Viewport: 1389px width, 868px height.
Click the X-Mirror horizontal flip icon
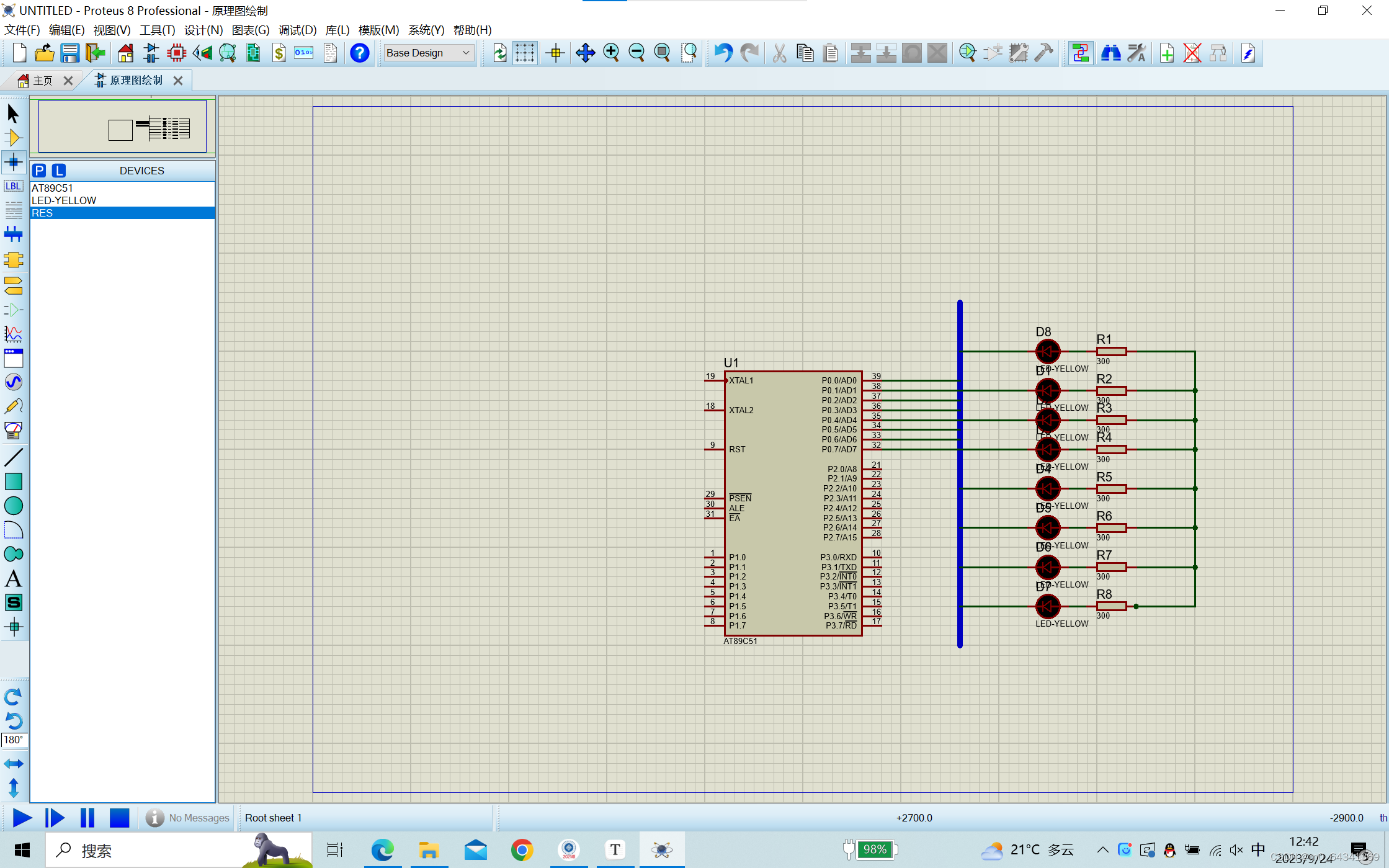(x=13, y=764)
